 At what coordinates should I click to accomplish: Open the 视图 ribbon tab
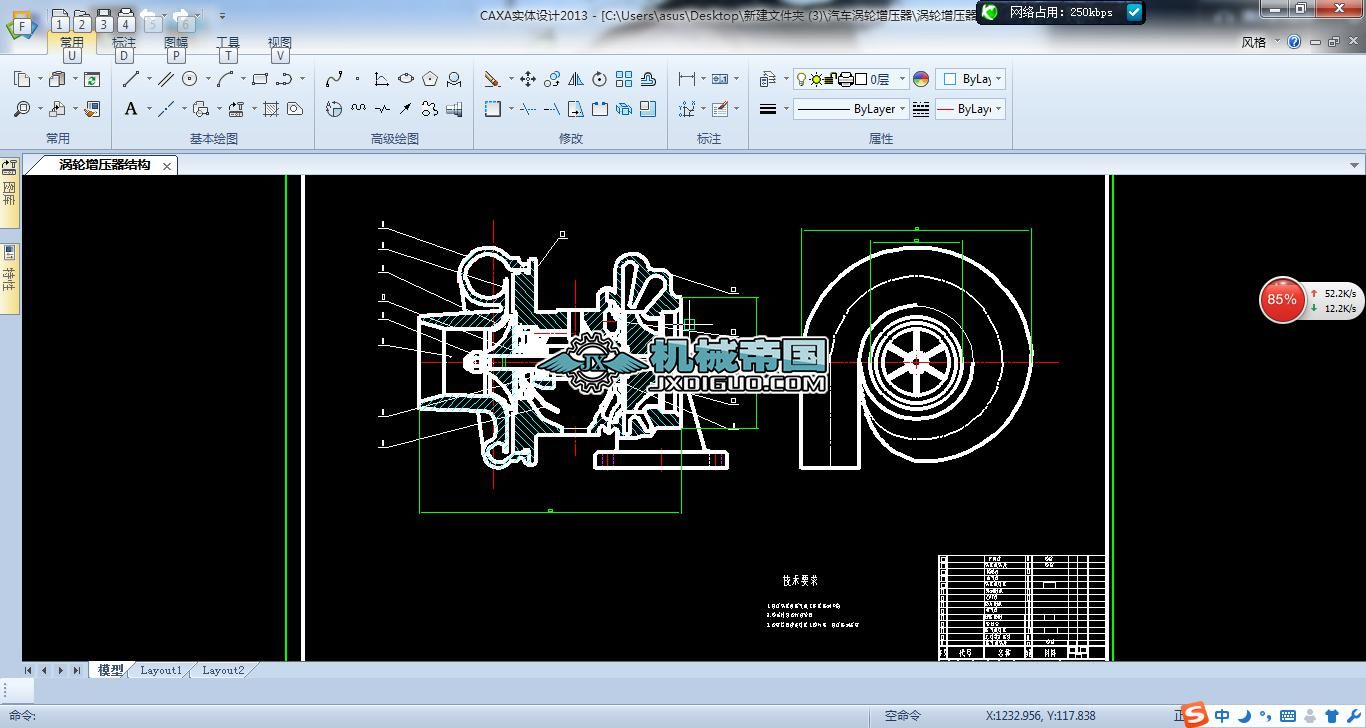(x=279, y=43)
